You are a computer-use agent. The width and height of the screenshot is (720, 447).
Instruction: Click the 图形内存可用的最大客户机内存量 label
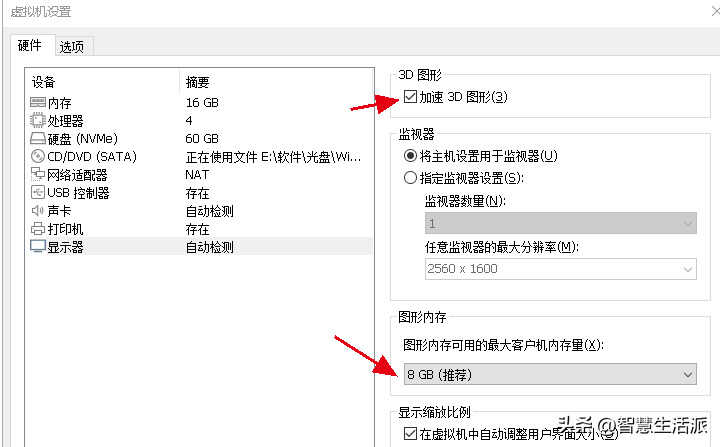[503, 345]
